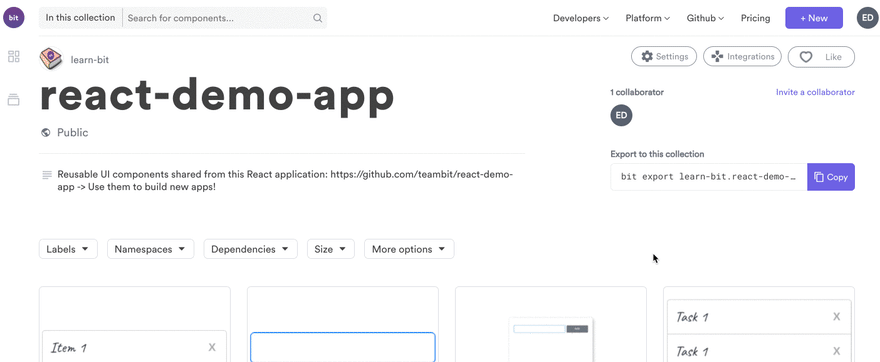Click the Item 1 component card
The image size is (880, 362).
coord(135,324)
